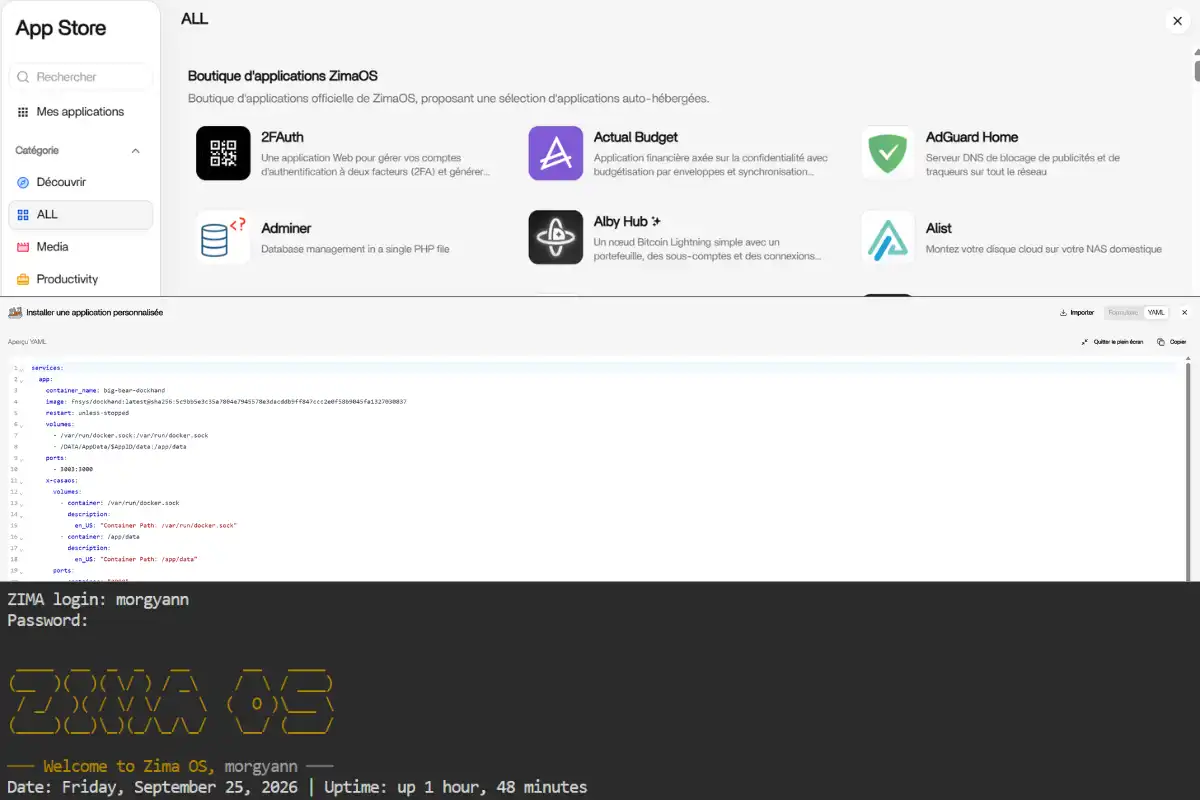Close the custom application installer dialog
The image size is (1200, 800).
[x=1184, y=312]
